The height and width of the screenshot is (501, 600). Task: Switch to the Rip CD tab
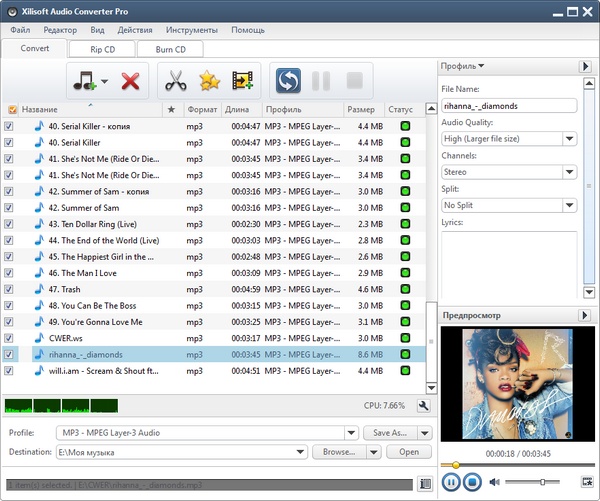(100, 48)
